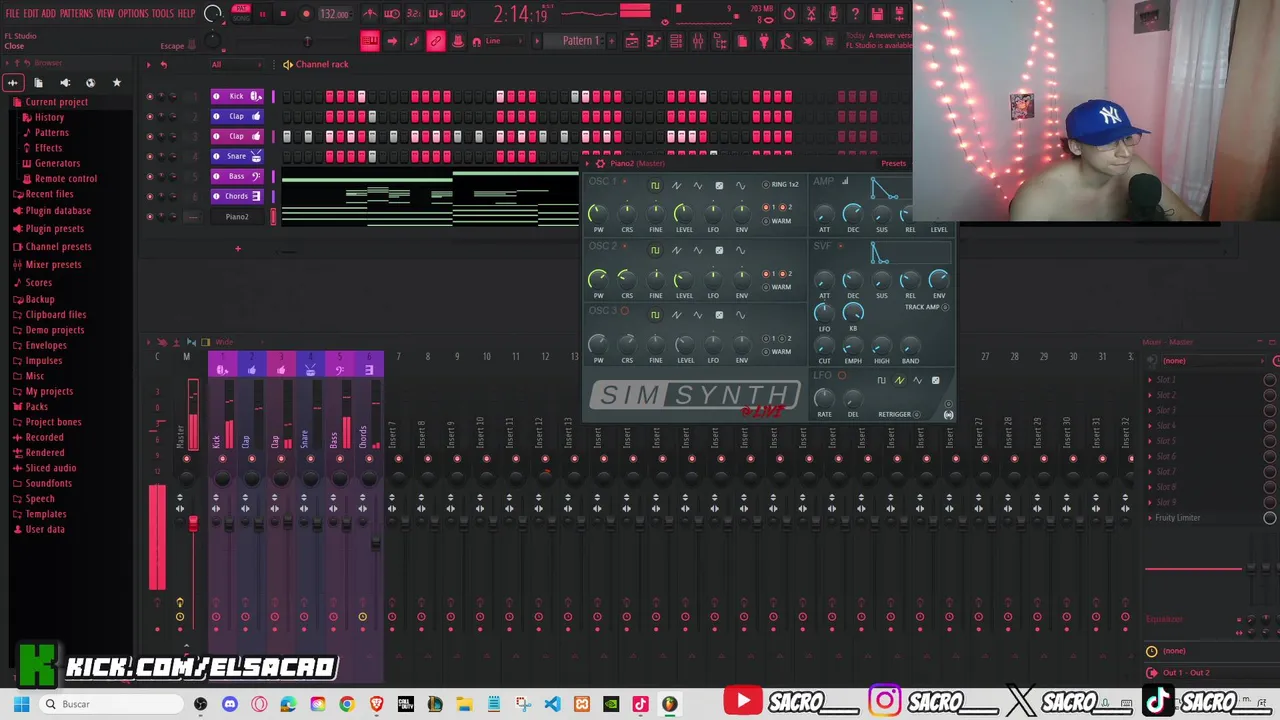1280x720 pixels.
Task: Click the record button
Action: [x=306, y=14]
